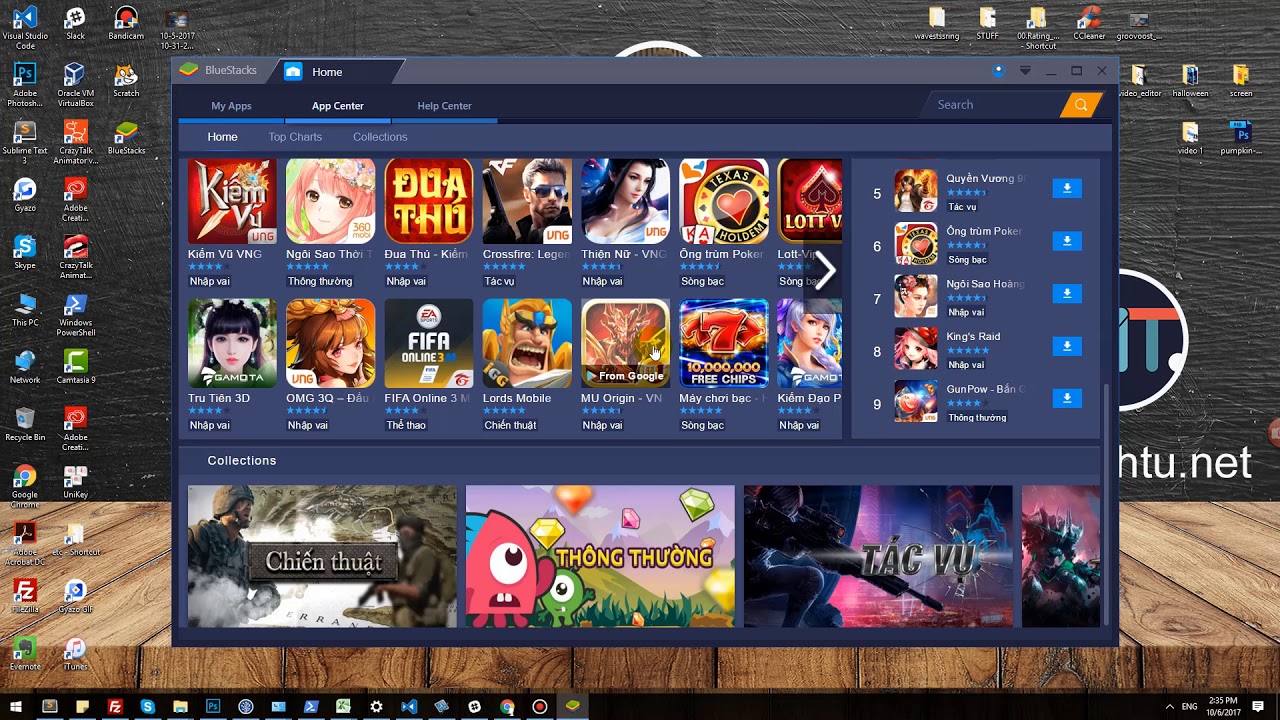Download GunPow from the ranking list
The width and height of the screenshot is (1280, 720).
tap(1067, 398)
